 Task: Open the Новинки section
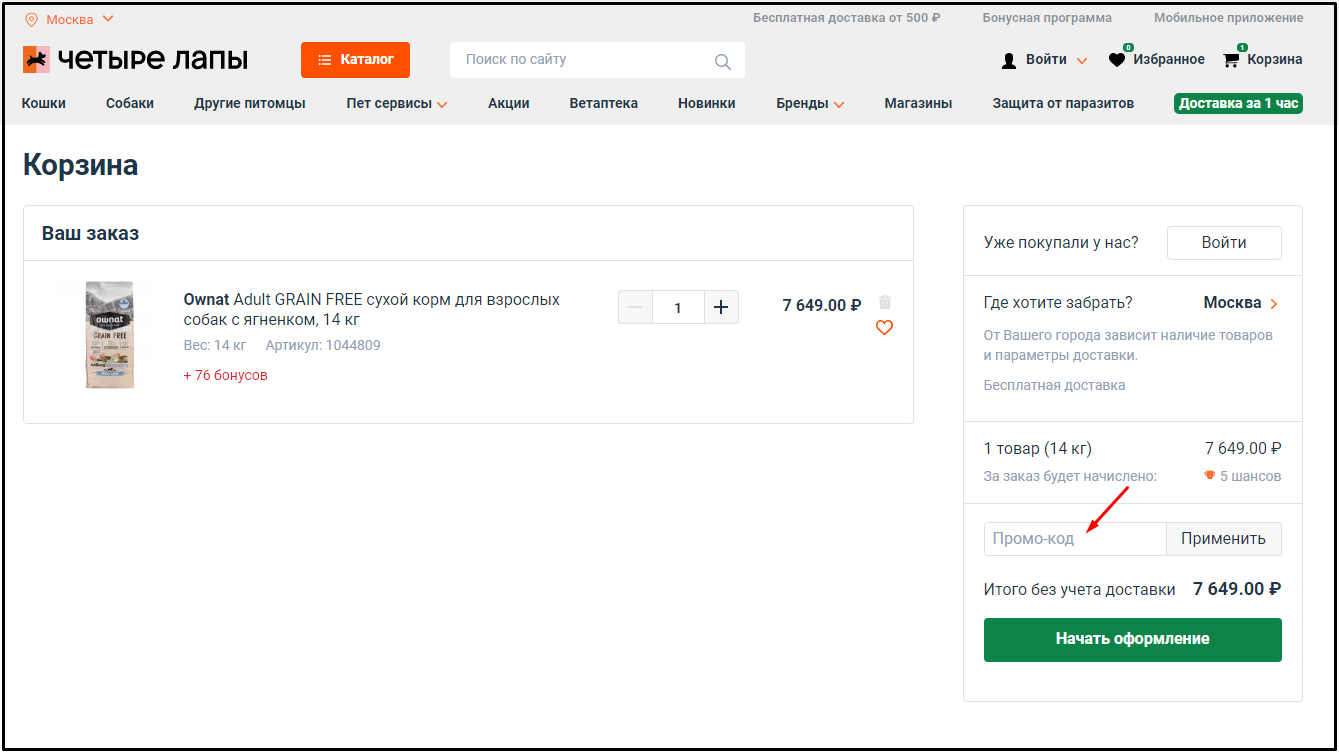707,103
